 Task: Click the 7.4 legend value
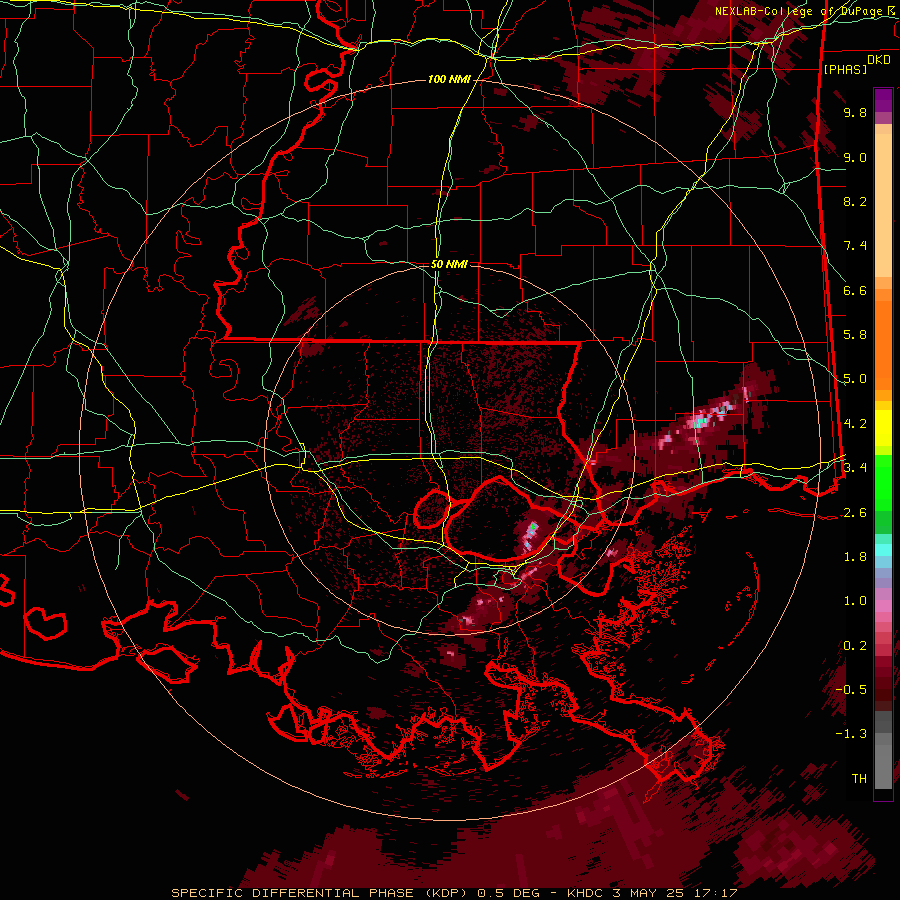pos(855,246)
